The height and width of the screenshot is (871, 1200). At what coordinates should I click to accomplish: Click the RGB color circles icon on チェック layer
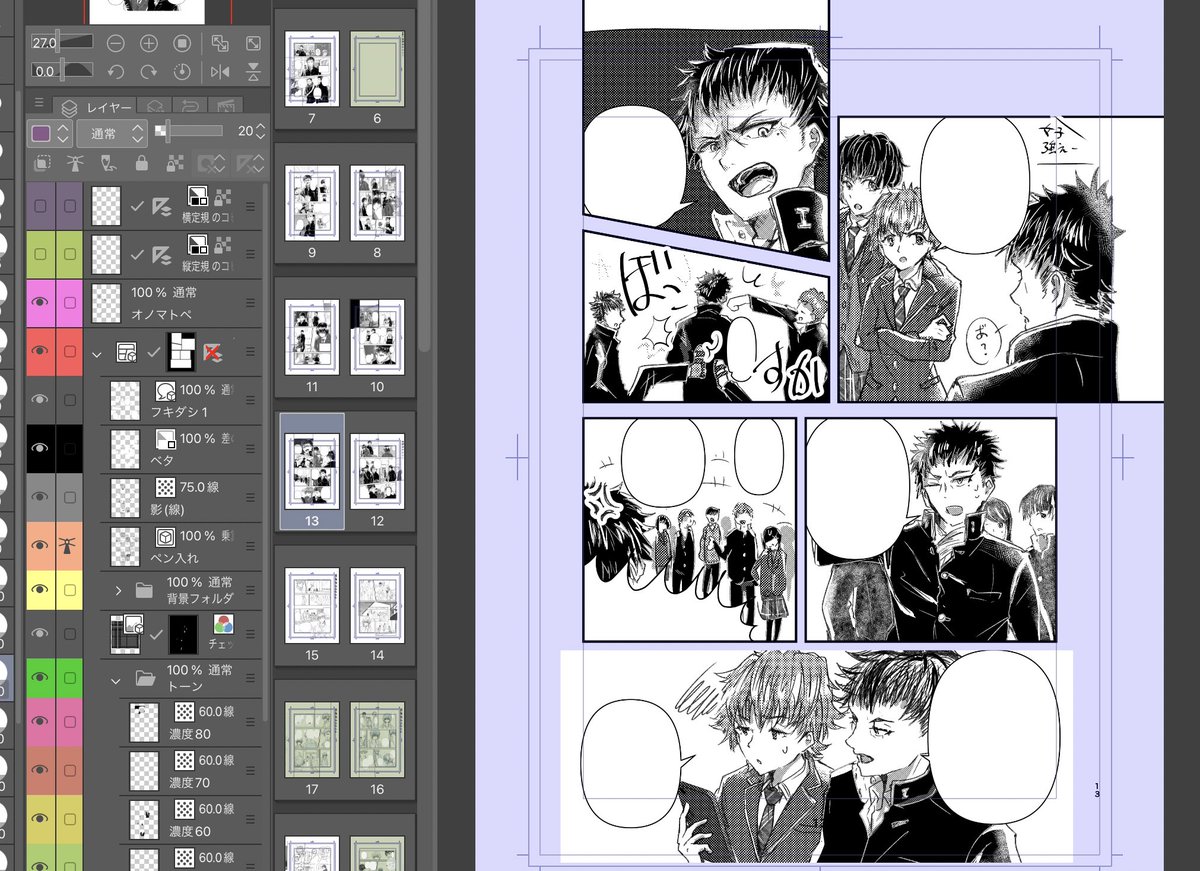224,624
